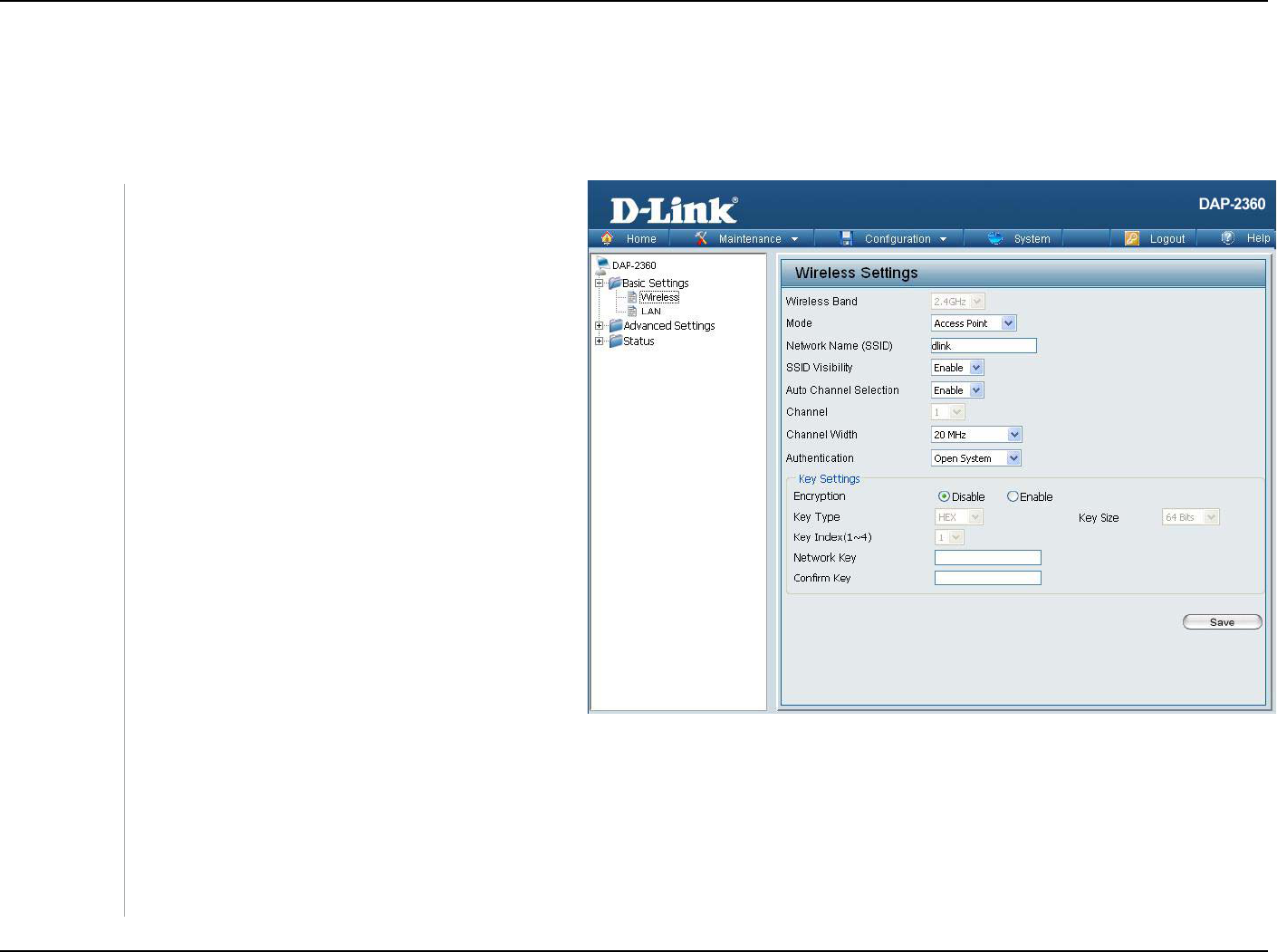Select LAN in the Basic Settings tree
1277x952 pixels.
click(x=651, y=311)
